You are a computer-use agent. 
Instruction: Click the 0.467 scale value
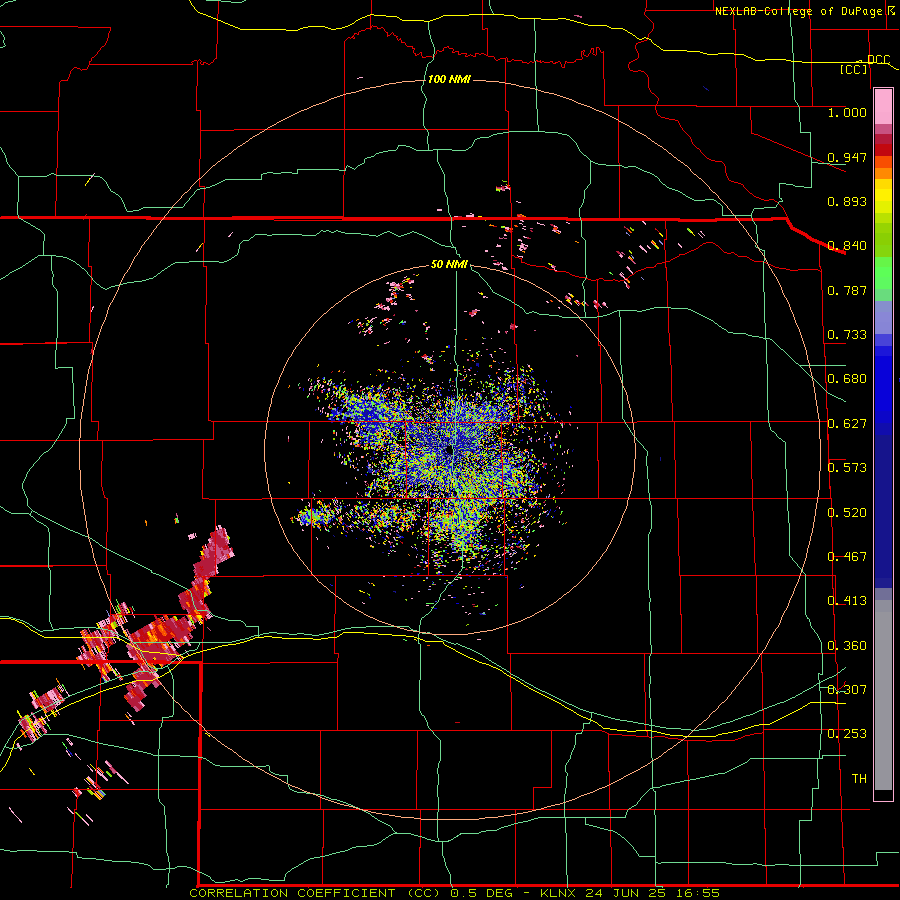[847, 557]
